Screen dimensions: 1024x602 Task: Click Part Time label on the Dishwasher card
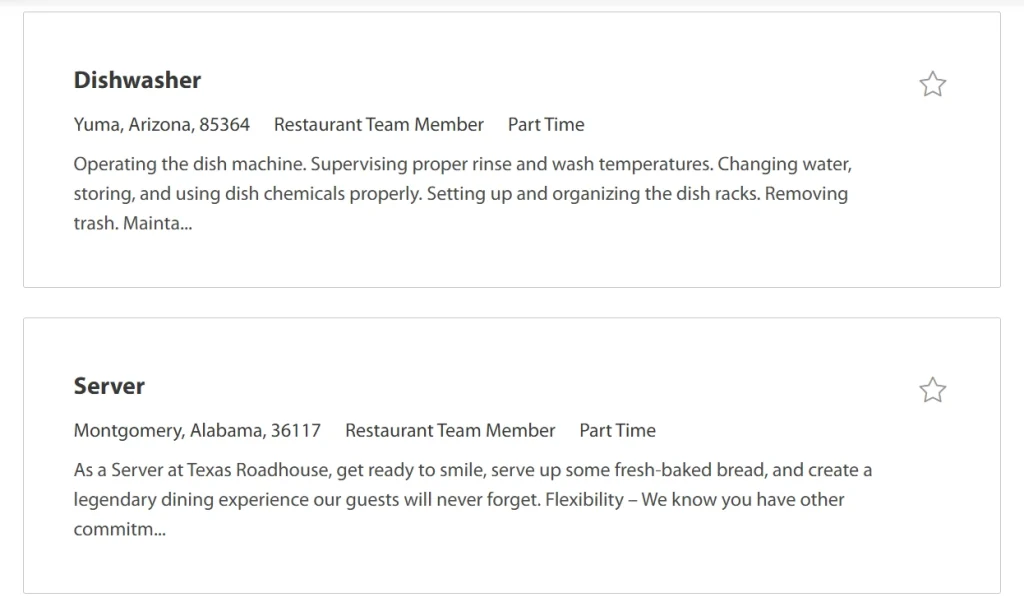point(545,125)
